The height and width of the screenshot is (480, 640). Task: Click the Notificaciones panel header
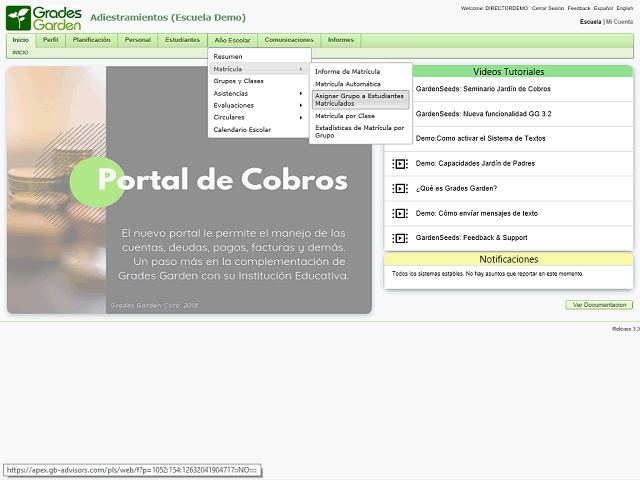509,260
